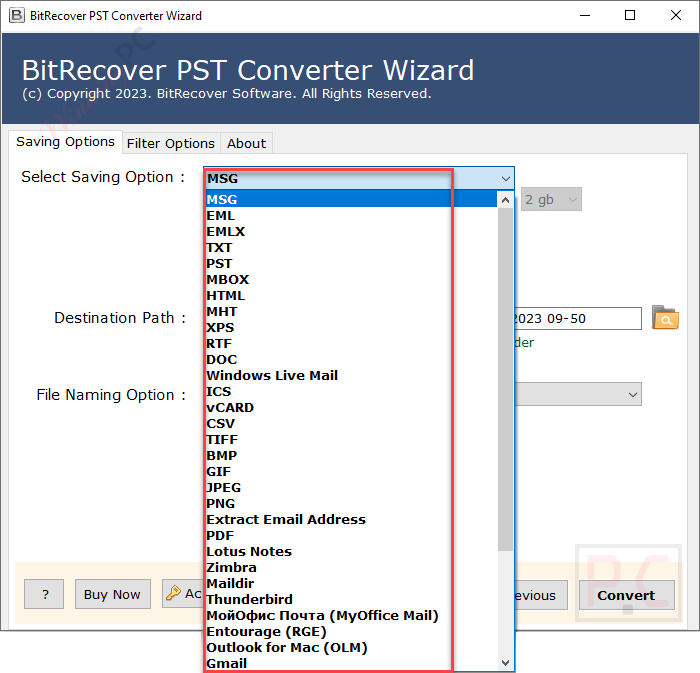This screenshot has height=673, width=700.
Task: Click the dropdown list scrollbar thumb
Action: [505, 379]
